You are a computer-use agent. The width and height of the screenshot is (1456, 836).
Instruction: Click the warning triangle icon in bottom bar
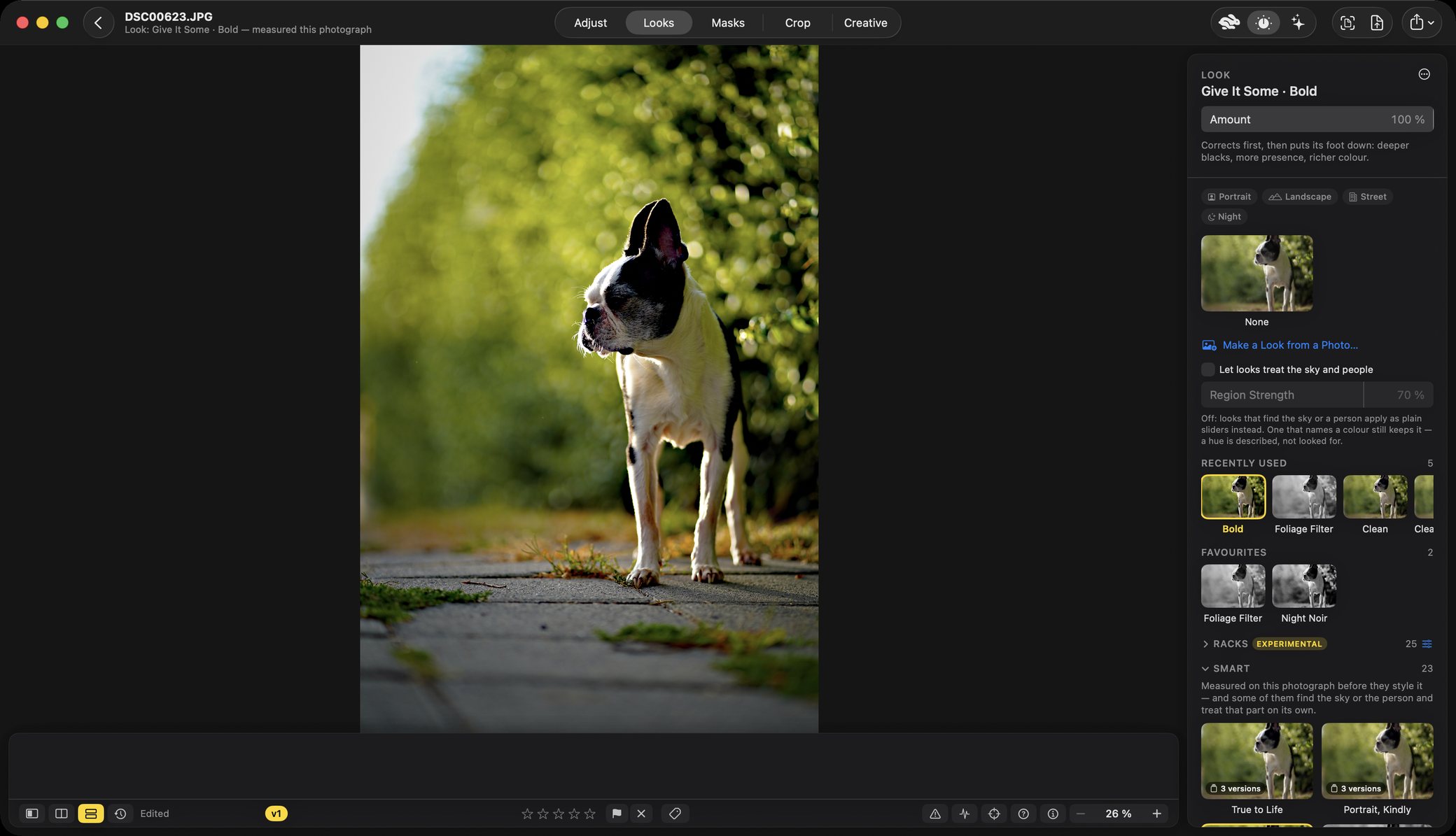click(935, 814)
